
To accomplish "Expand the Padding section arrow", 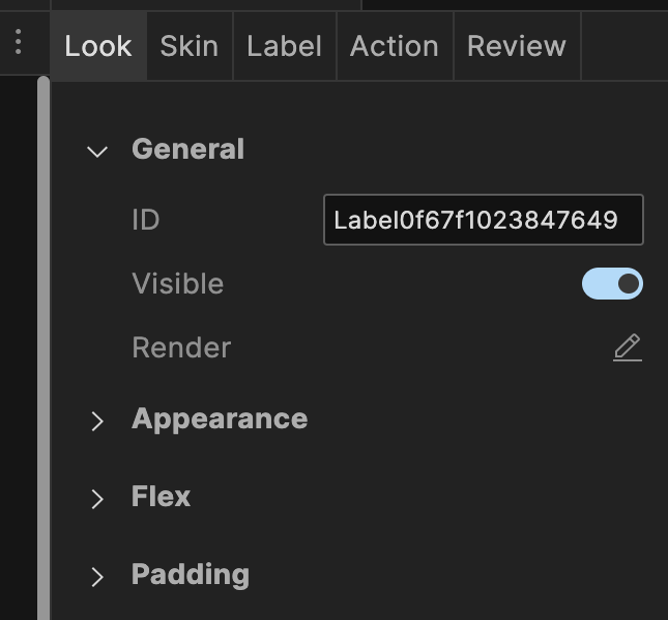I will [x=97, y=576].
